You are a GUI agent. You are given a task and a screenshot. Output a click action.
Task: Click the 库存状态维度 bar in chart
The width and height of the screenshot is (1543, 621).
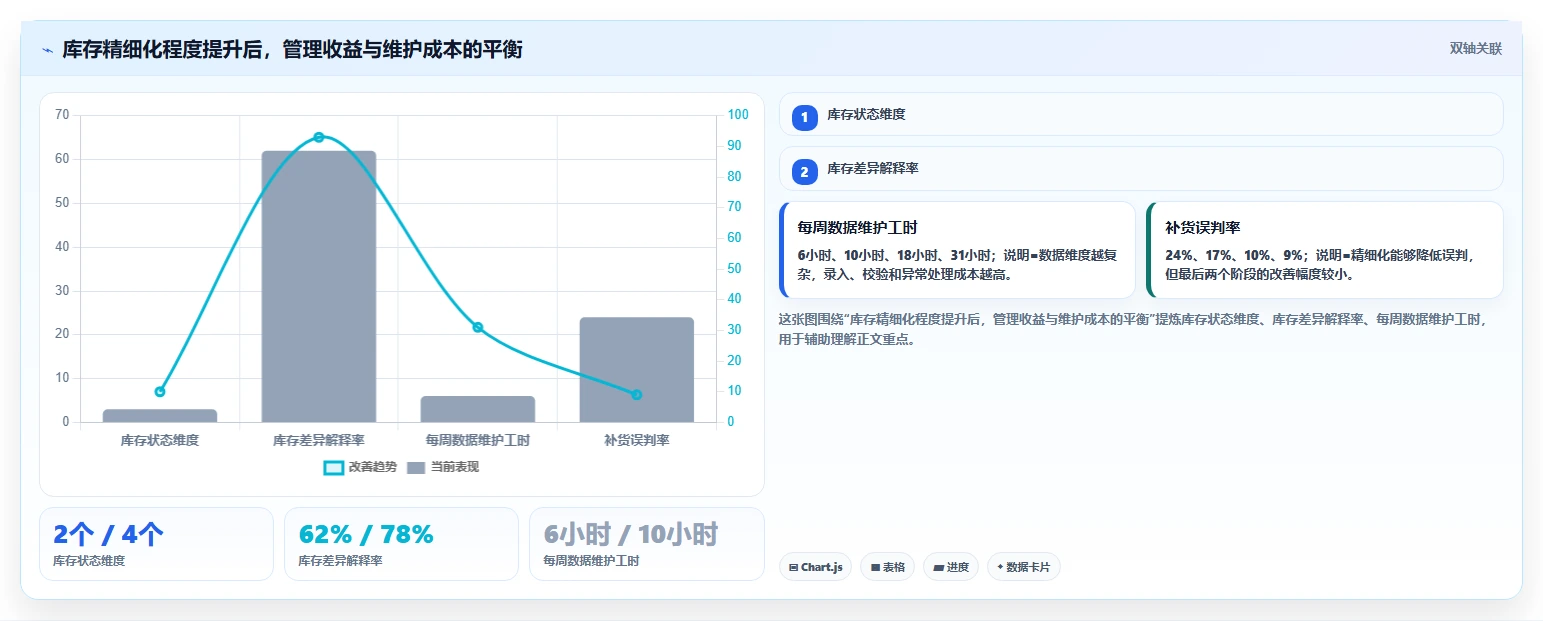(x=160, y=416)
